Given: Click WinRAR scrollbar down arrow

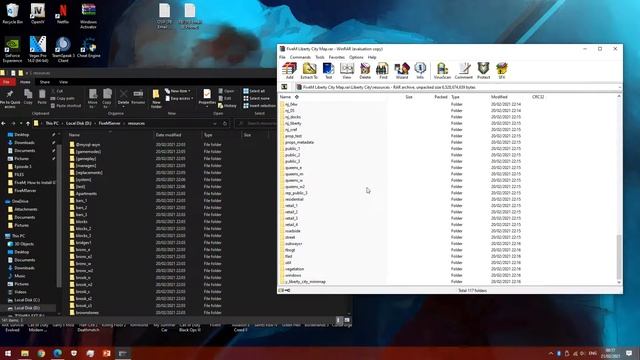Looking at the screenshot, I should pyautogui.click(x=619, y=282).
